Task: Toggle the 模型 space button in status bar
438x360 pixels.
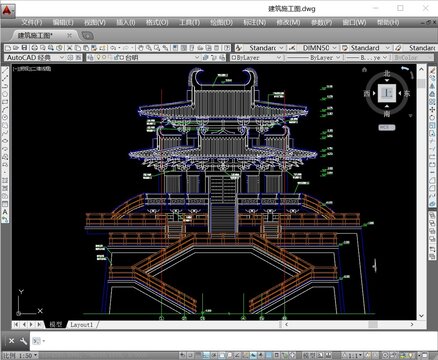Action: (x=309, y=356)
